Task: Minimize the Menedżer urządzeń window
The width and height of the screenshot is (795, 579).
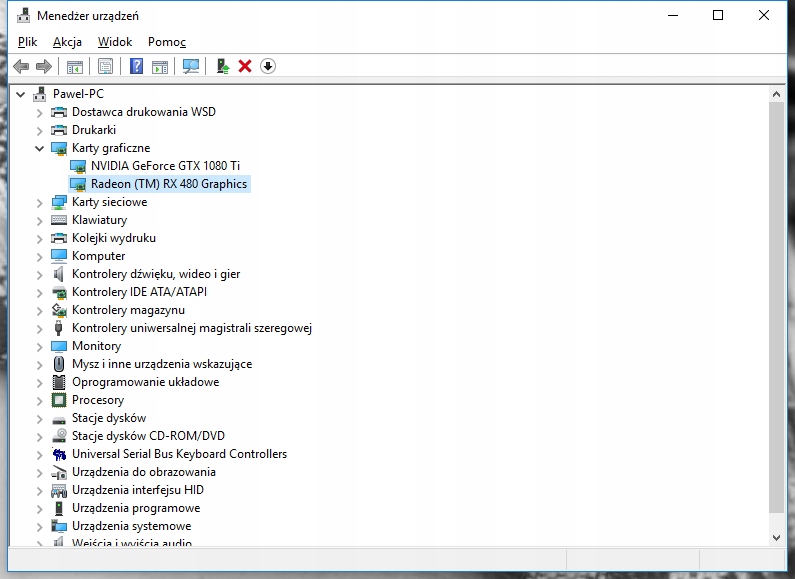Action: 673,16
